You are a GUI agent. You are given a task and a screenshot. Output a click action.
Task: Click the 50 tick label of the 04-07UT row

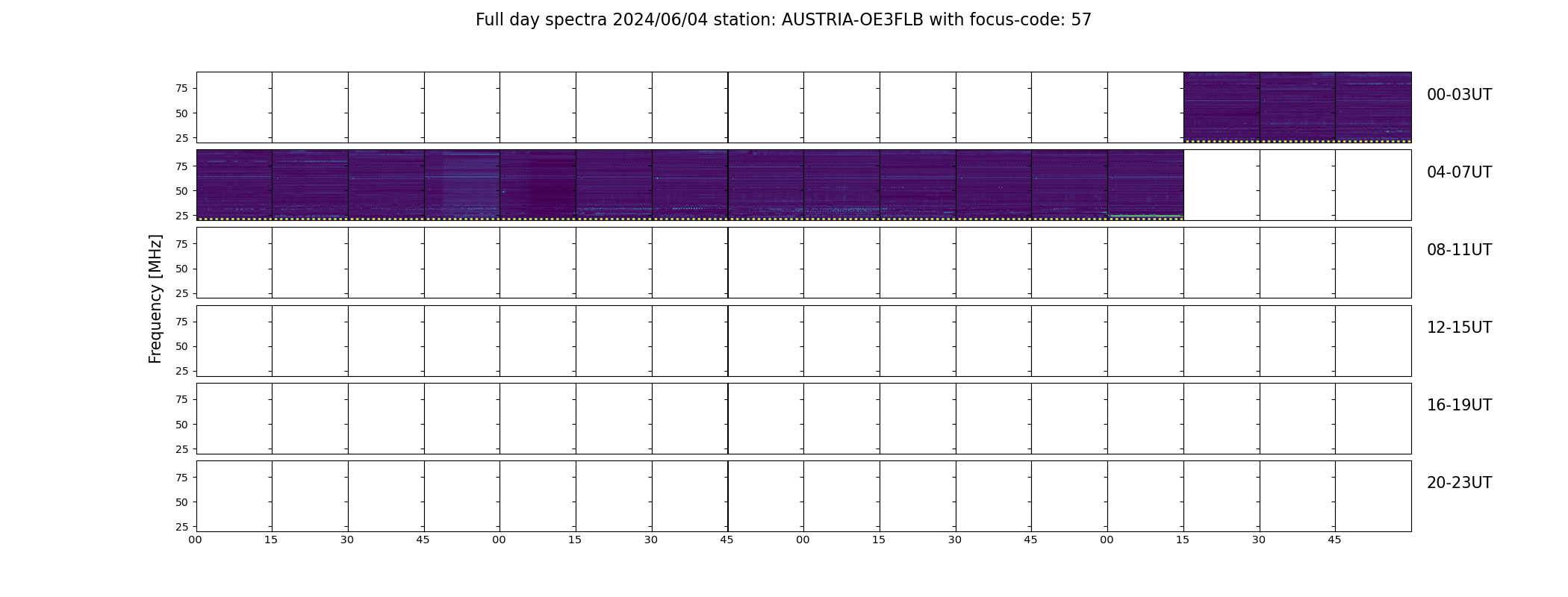(181, 191)
